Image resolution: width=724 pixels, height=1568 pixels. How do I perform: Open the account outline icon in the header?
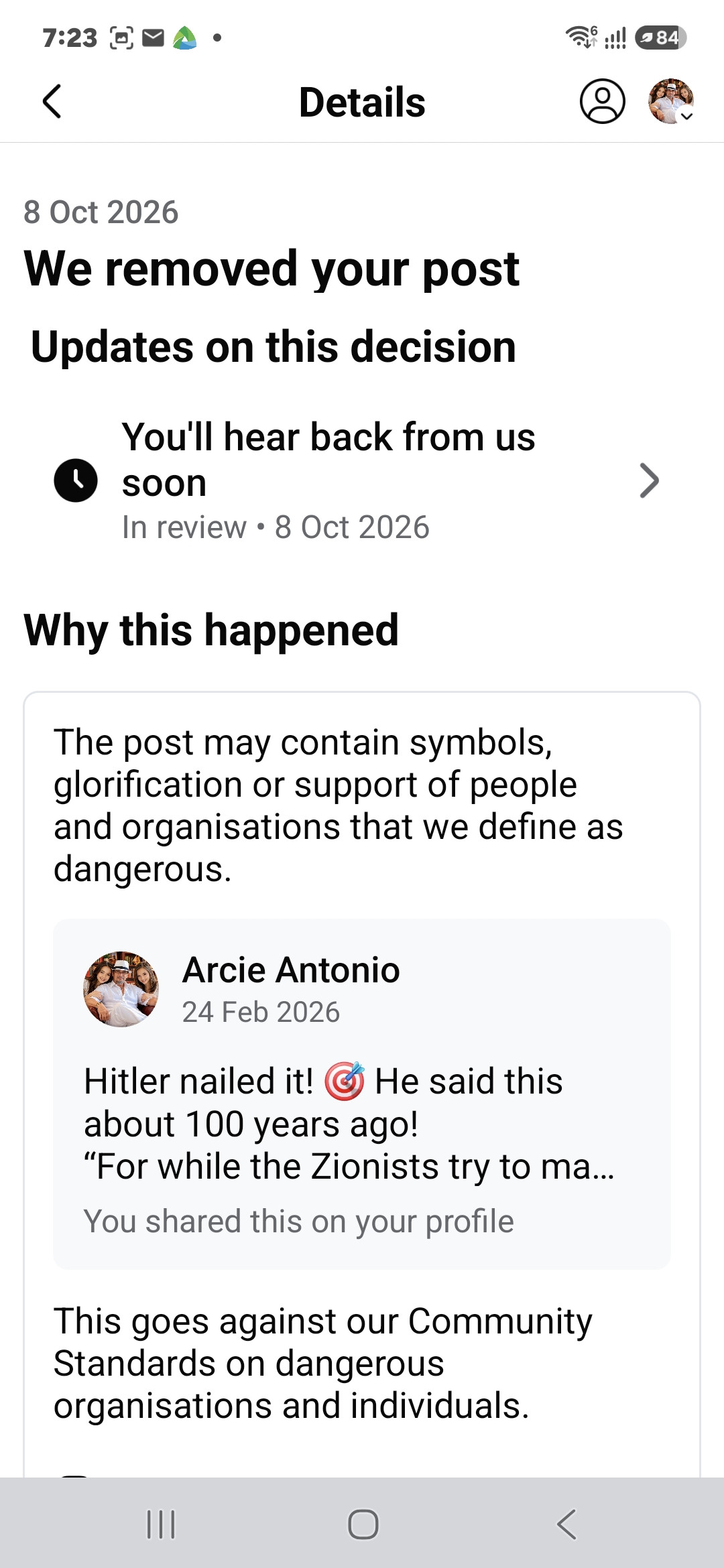(x=602, y=101)
